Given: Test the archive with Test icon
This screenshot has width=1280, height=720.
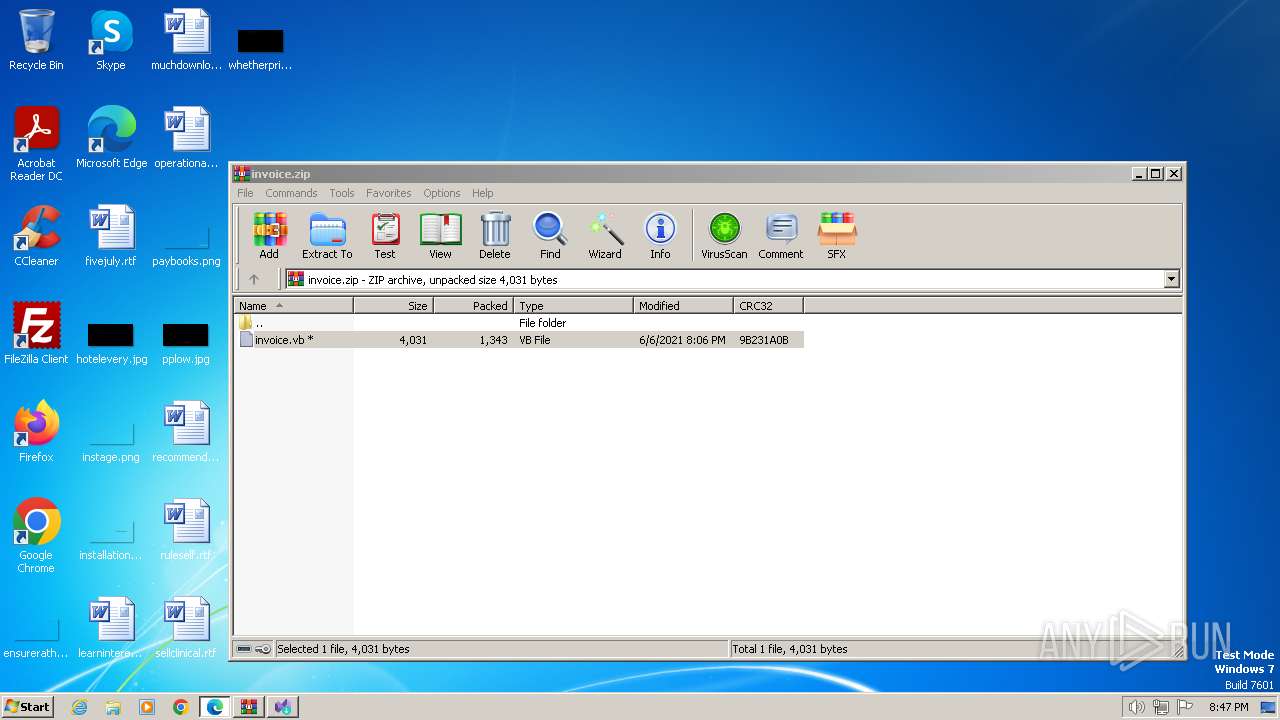Looking at the screenshot, I should (385, 236).
